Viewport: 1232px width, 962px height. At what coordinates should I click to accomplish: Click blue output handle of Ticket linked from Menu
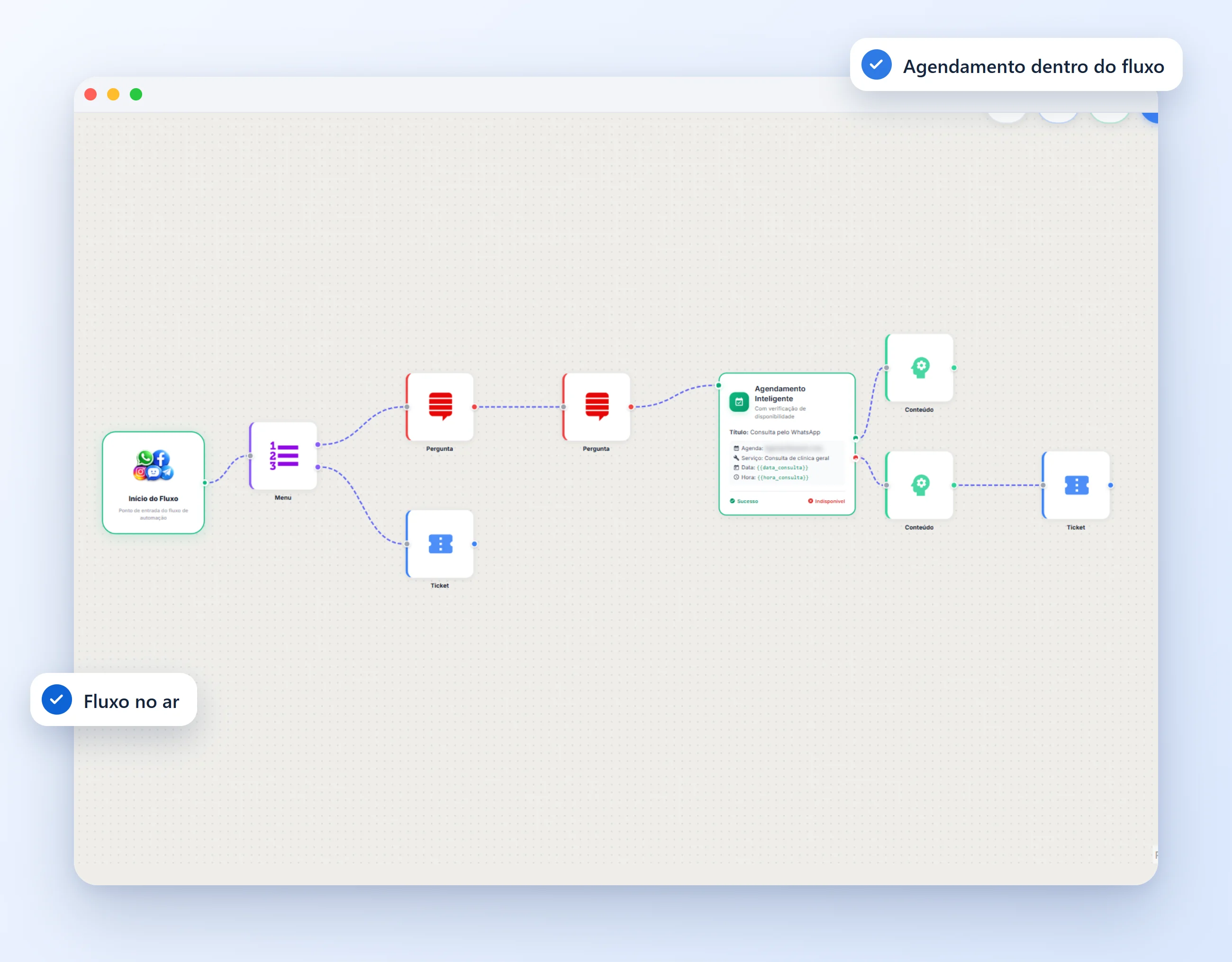[474, 544]
